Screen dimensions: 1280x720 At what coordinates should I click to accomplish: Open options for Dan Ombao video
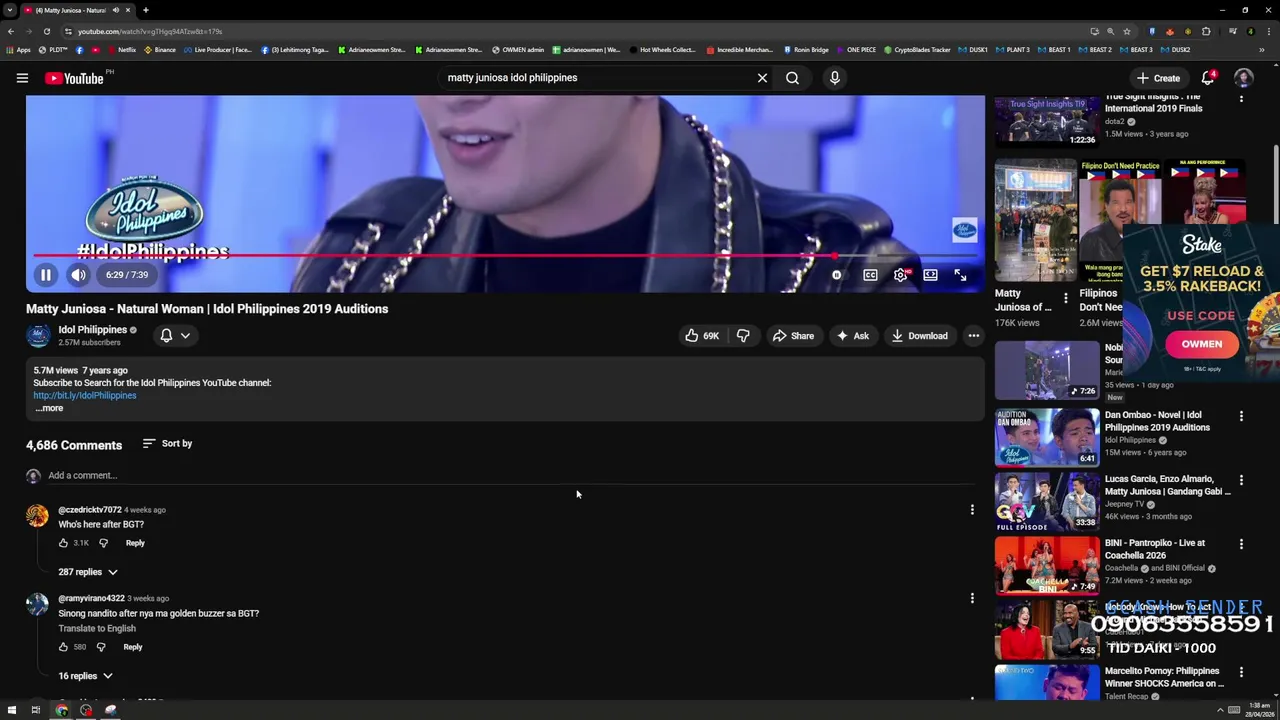click(1241, 416)
